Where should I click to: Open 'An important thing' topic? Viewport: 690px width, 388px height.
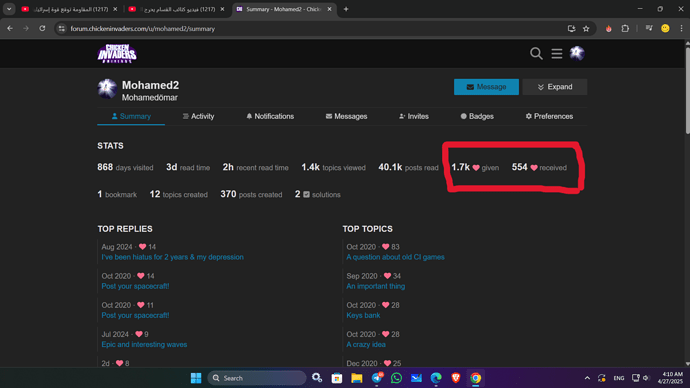(x=375, y=286)
